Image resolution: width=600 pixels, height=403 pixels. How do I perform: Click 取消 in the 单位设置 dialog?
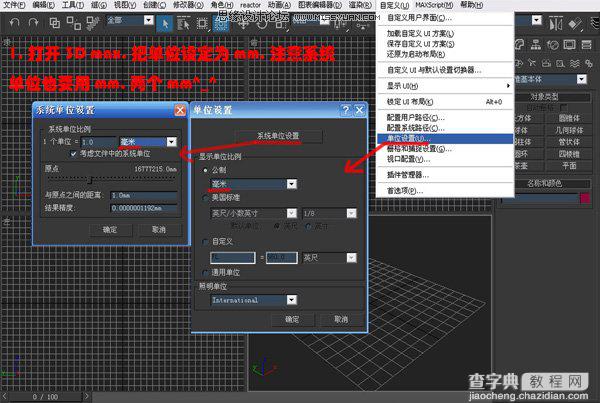click(x=341, y=319)
